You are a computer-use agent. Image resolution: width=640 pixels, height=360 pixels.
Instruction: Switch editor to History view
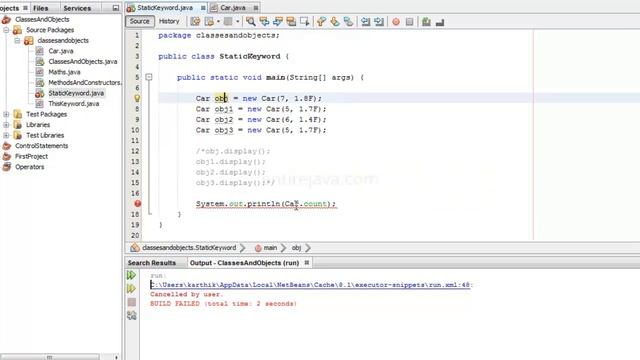click(169, 21)
